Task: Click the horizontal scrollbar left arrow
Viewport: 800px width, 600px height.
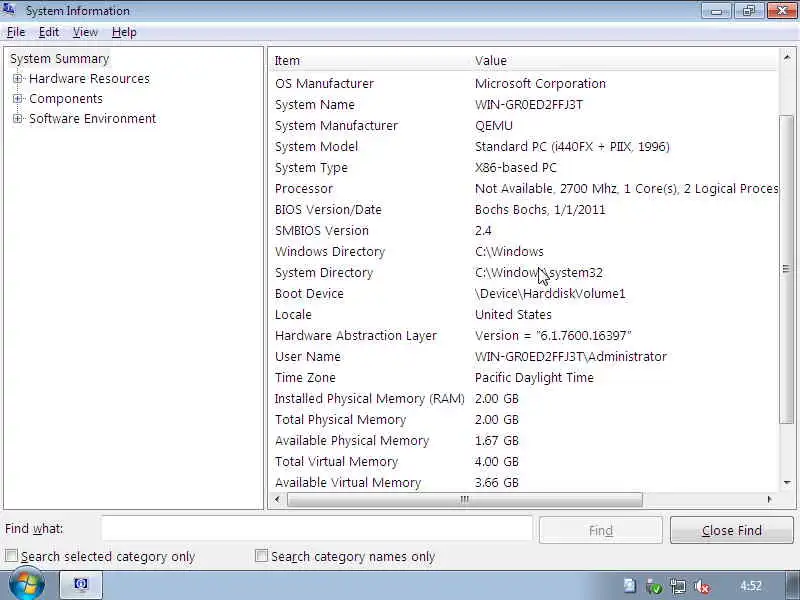Action: click(x=277, y=499)
